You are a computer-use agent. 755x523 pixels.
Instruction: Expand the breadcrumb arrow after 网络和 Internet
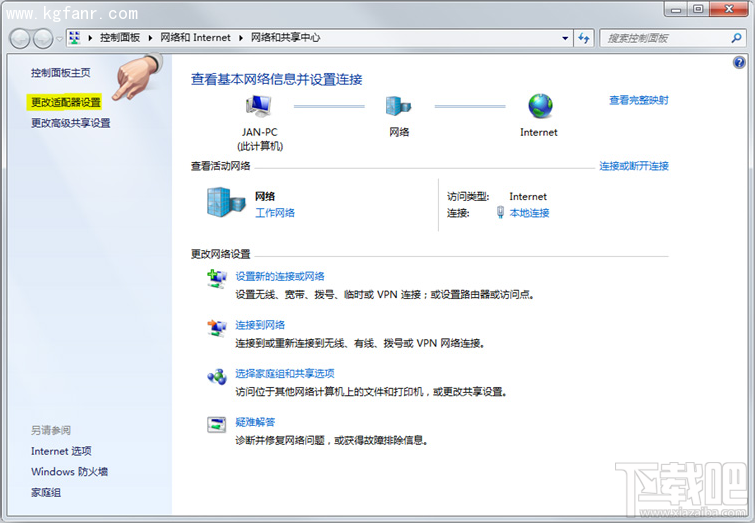pyautogui.click(x=241, y=38)
